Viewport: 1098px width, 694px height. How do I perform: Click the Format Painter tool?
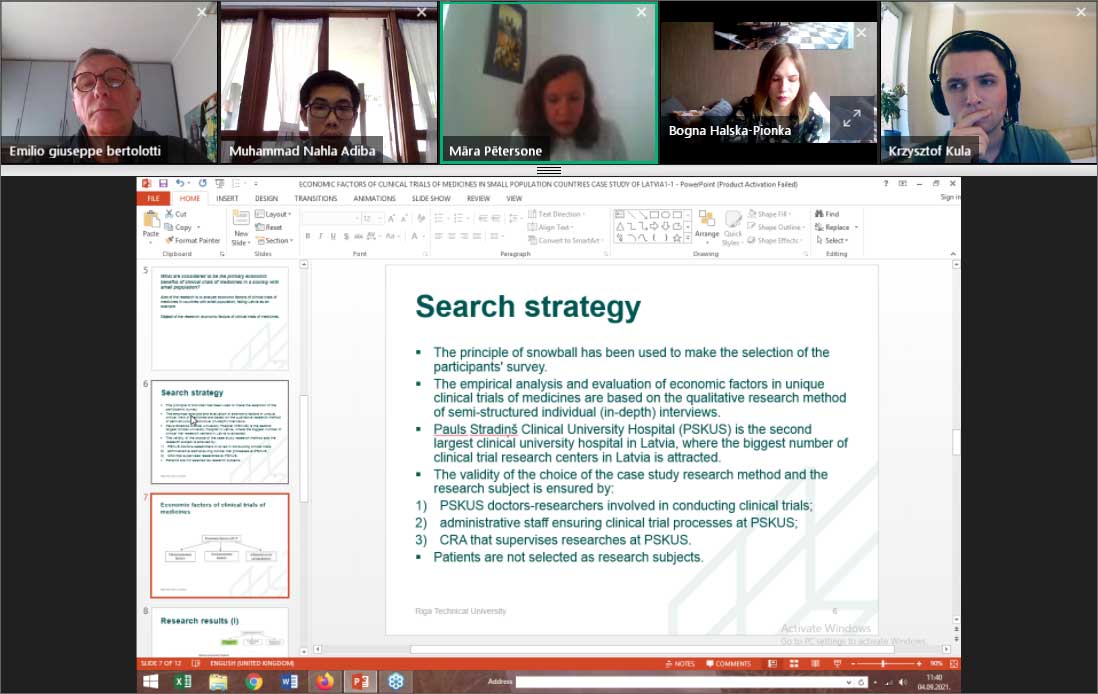point(193,240)
